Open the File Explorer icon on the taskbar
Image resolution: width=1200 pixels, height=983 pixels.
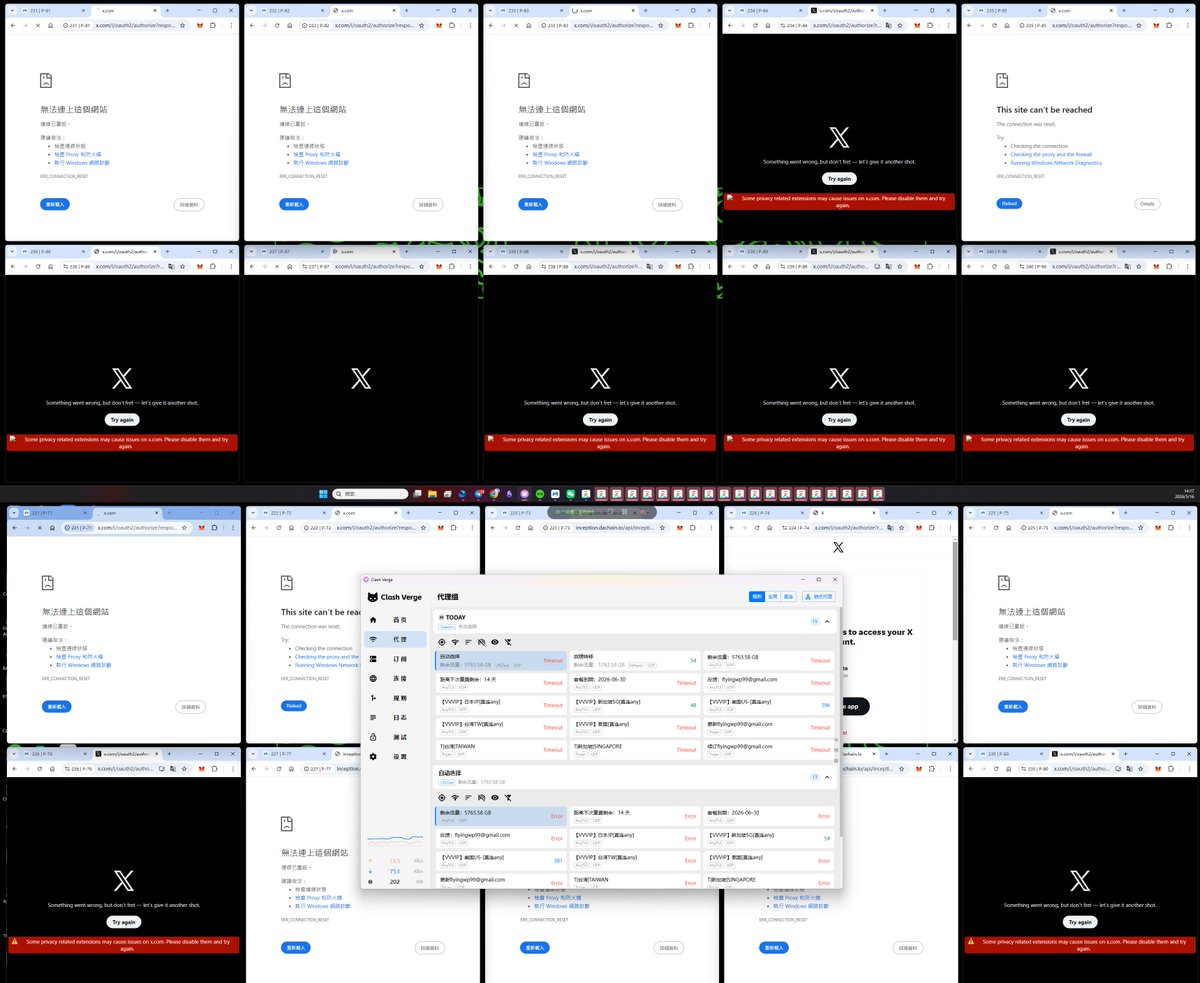[x=432, y=494]
